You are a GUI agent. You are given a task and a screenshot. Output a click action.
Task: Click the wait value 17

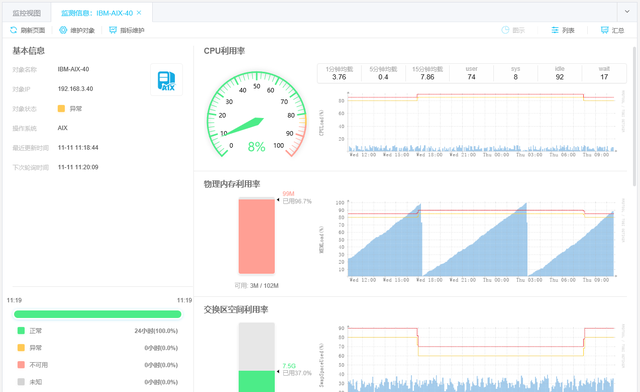click(604, 77)
